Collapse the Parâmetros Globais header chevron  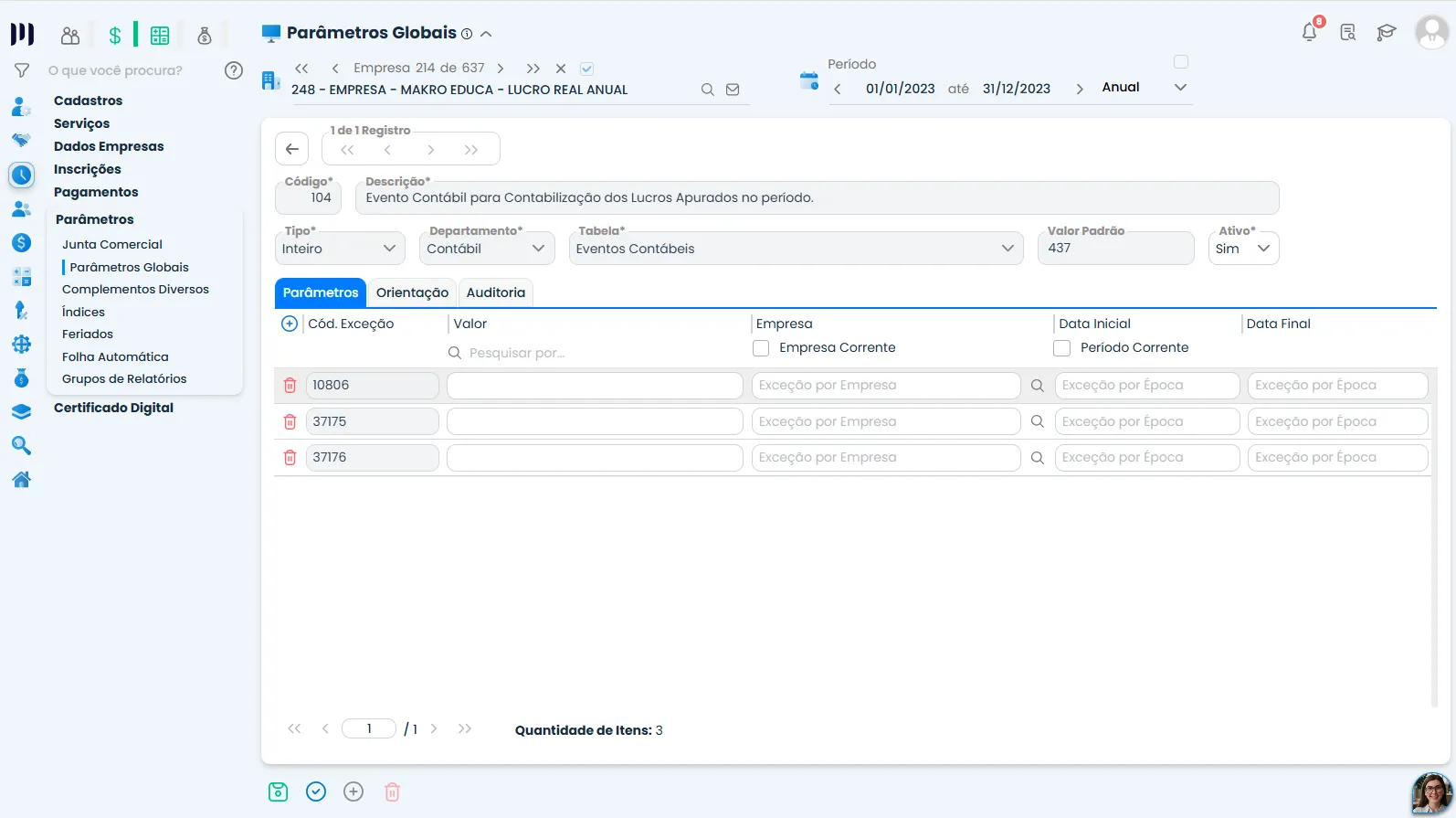[486, 34]
